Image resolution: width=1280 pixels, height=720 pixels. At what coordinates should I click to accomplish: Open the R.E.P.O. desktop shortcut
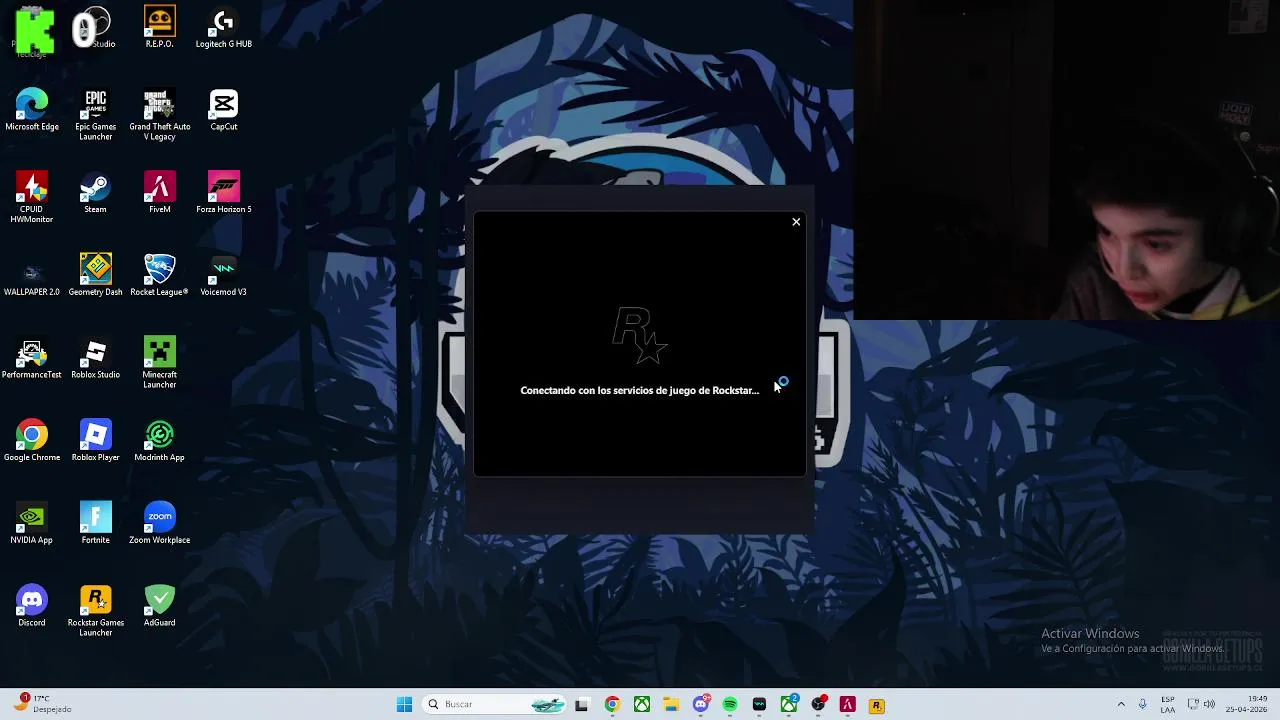159,27
